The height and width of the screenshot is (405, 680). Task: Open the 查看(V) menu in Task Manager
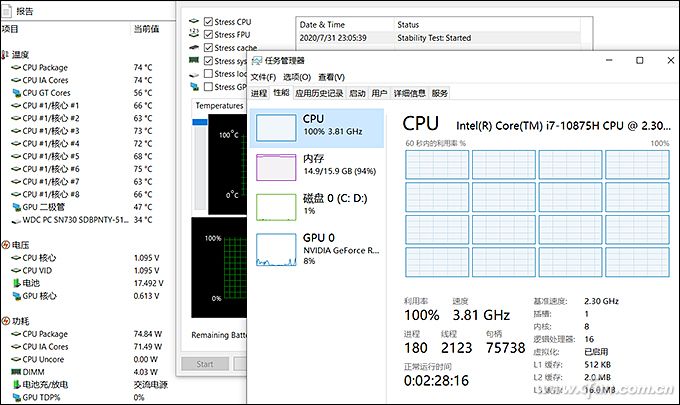331,77
